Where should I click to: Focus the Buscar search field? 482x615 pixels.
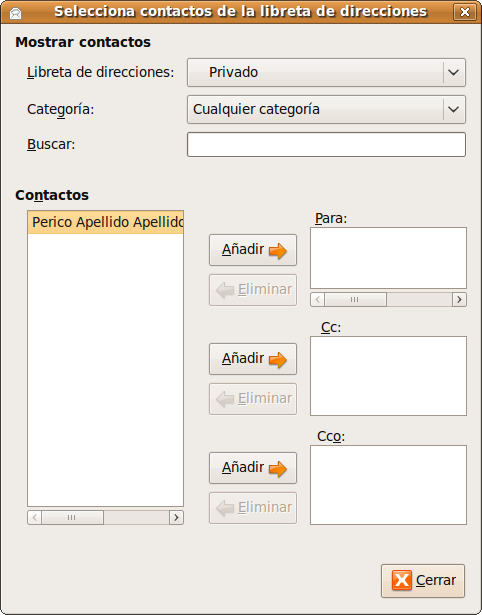(326, 144)
